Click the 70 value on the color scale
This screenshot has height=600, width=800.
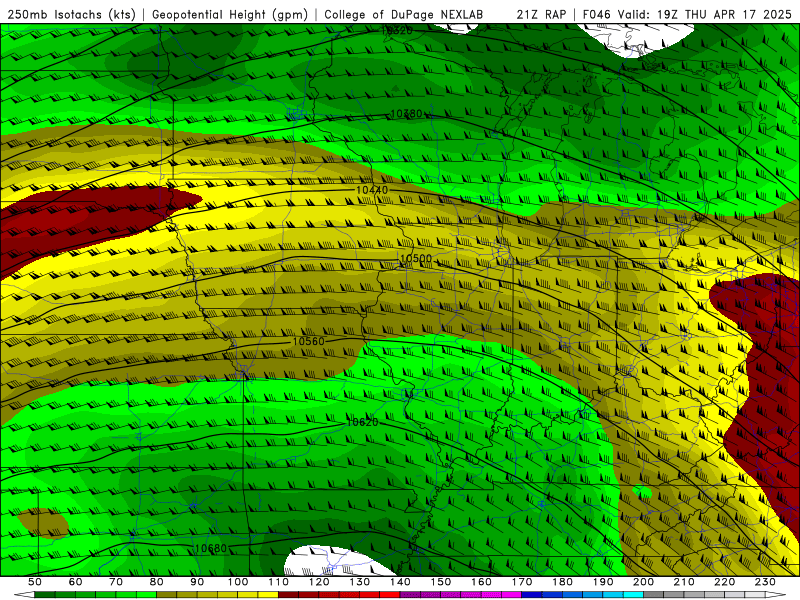point(116,582)
